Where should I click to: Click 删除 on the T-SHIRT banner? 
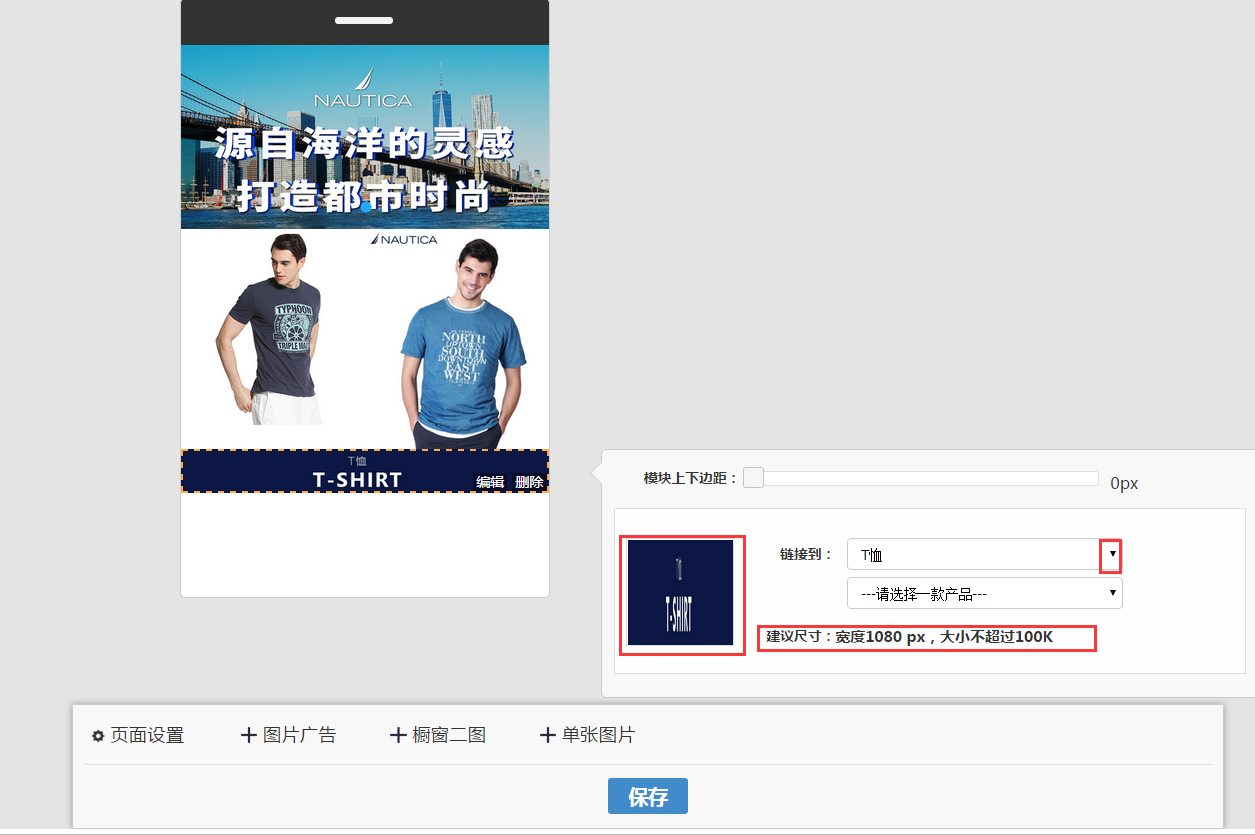pyautogui.click(x=529, y=482)
